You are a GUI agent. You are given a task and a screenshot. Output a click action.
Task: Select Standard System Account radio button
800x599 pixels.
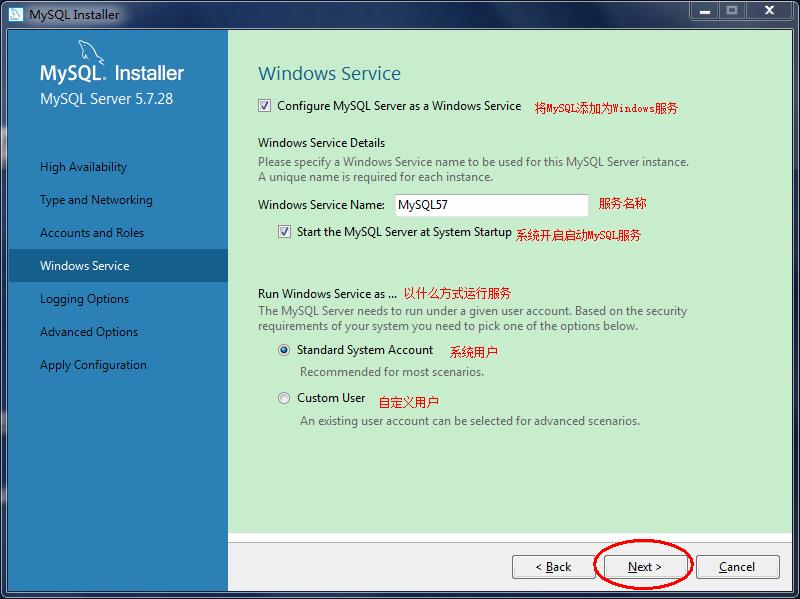pos(284,350)
